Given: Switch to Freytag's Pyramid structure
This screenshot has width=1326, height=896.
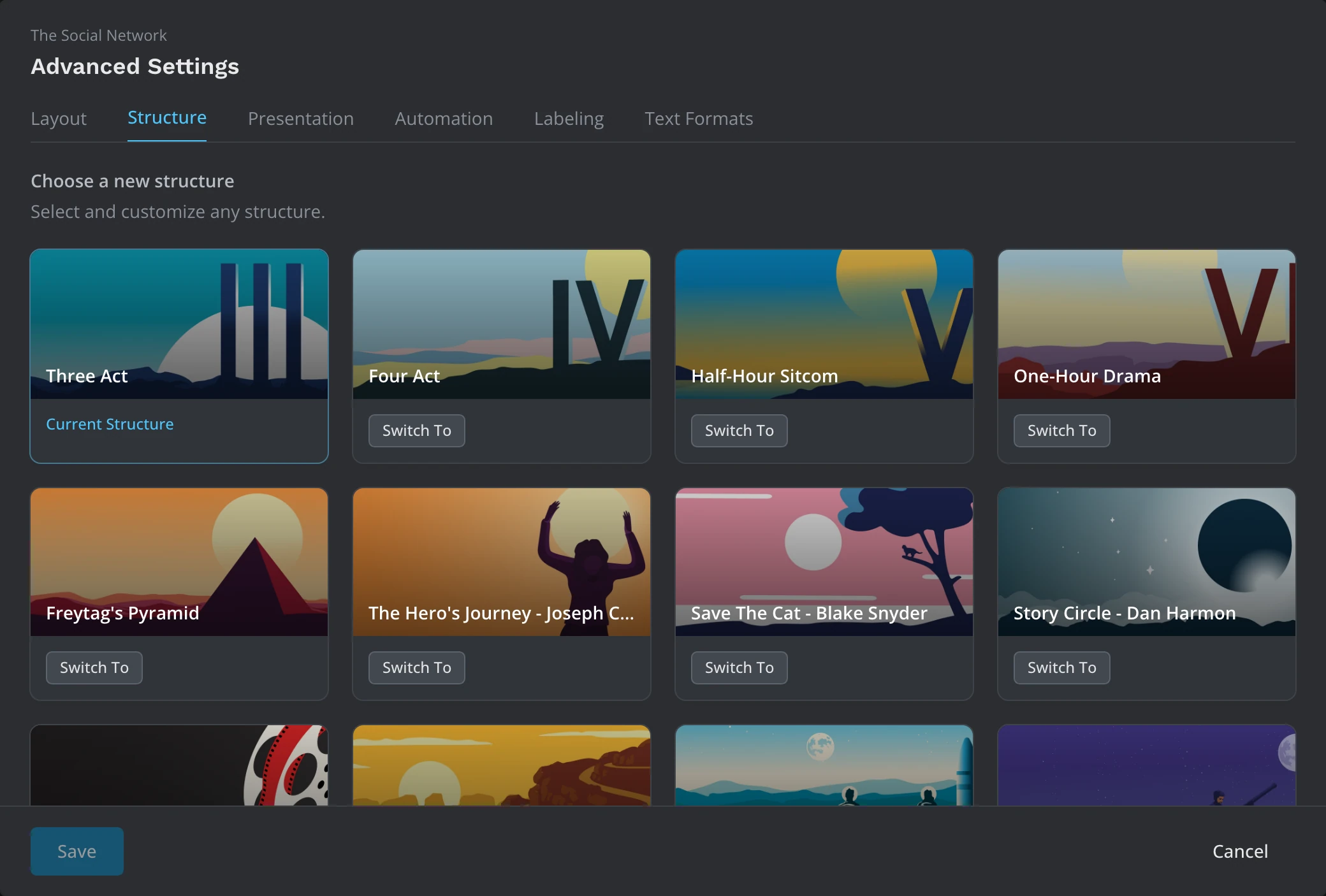Looking at the screenshot, I should point(94,668).
